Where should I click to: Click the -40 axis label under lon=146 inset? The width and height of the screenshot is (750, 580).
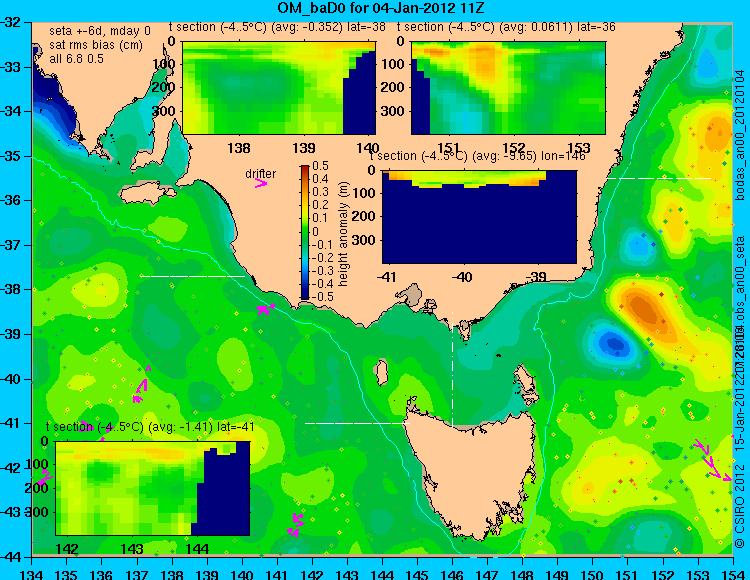point(462,276)
